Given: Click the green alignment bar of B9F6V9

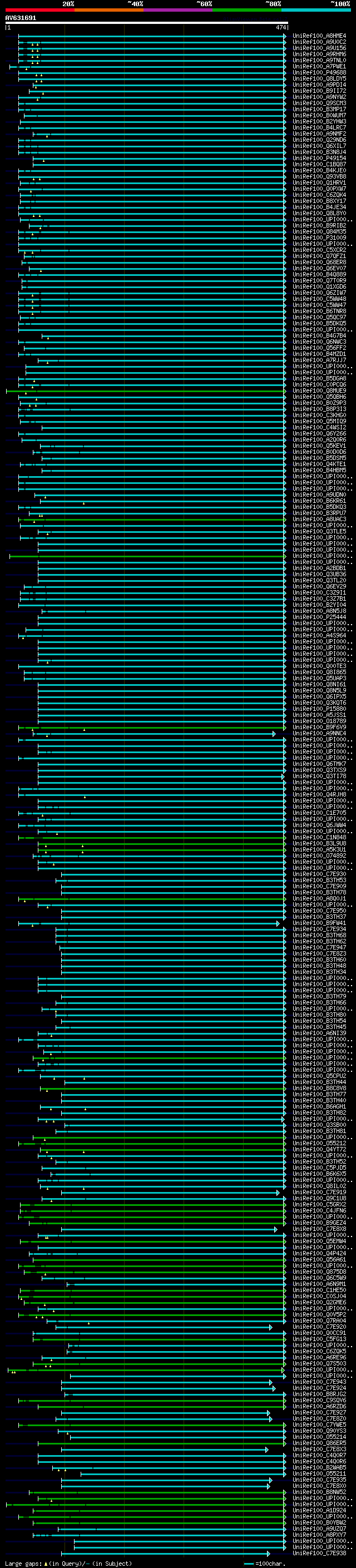Looking at the screenshot, I should (x=152, y=727).
